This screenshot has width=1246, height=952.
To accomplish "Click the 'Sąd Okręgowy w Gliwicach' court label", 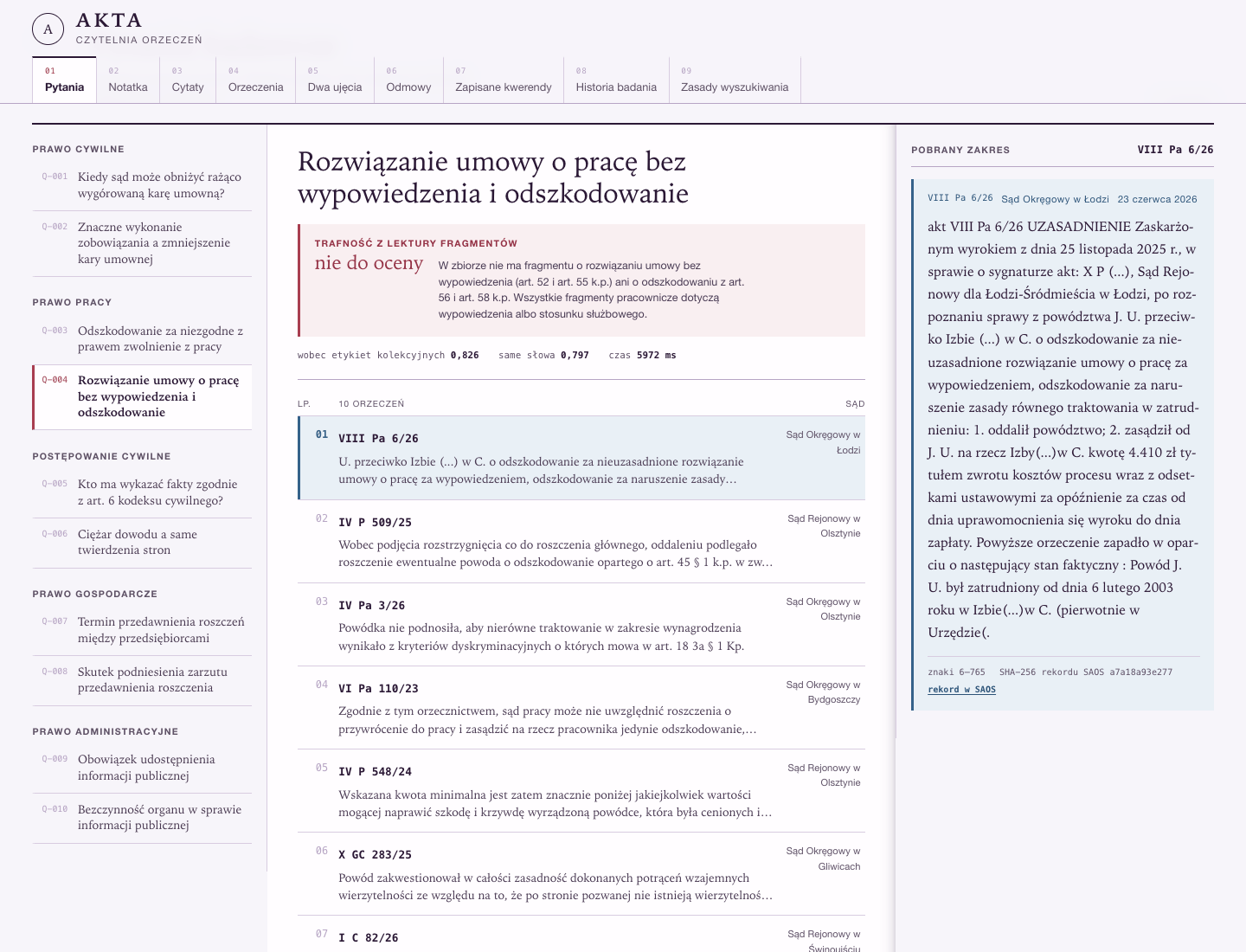I will pos(823,859).
